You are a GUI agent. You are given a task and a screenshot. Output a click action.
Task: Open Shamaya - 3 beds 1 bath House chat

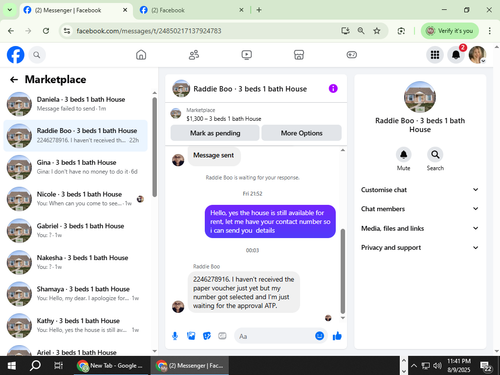pos(75,293)
